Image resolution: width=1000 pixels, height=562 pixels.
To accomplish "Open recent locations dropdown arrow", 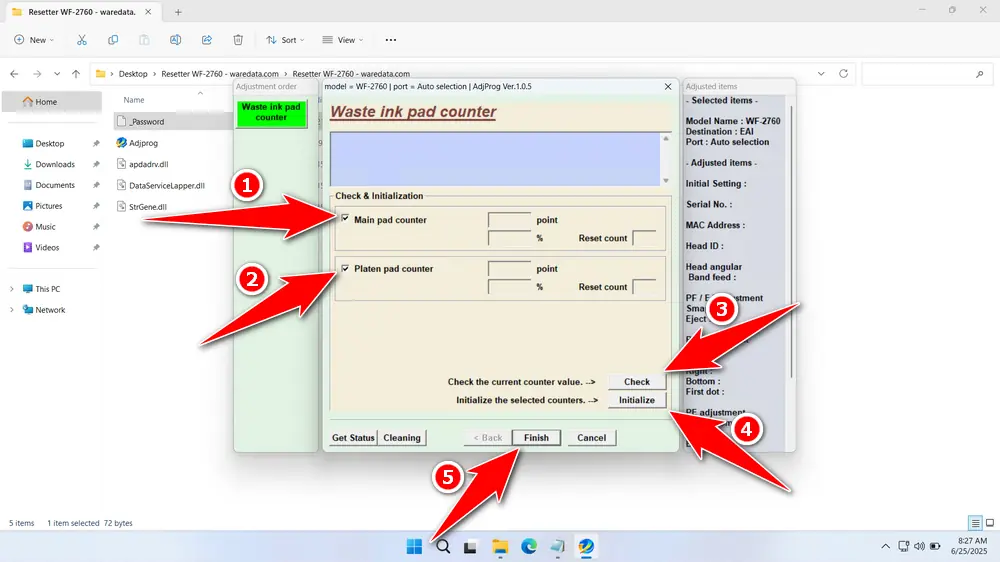I will click(x=57, y=74).
